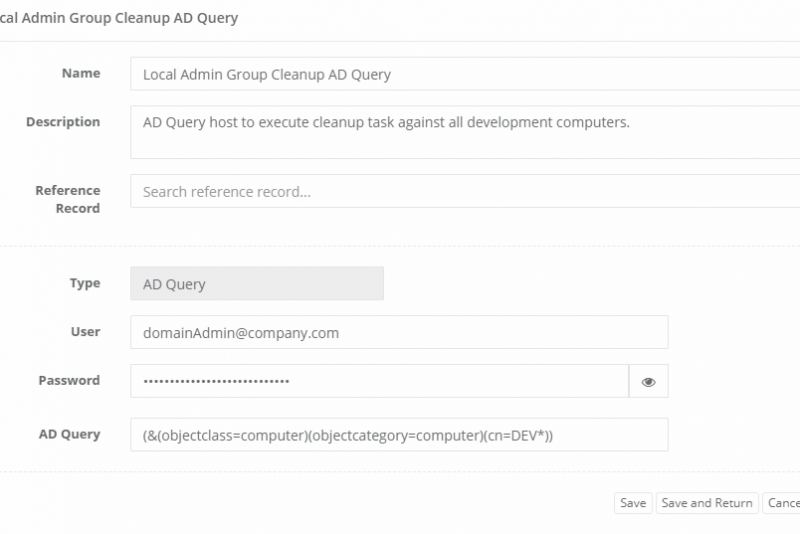This screenshot has height=534, width=800.
Task: Click the AD Query field label
Action: [69, 434]
